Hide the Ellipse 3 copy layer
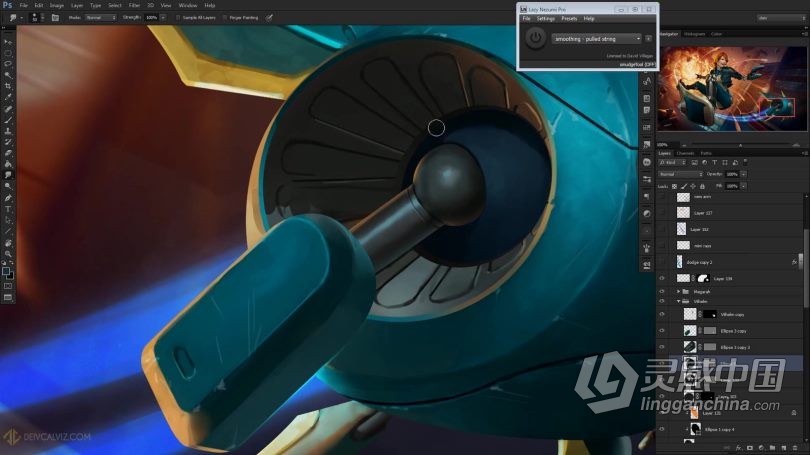 (x=662, y=331)
